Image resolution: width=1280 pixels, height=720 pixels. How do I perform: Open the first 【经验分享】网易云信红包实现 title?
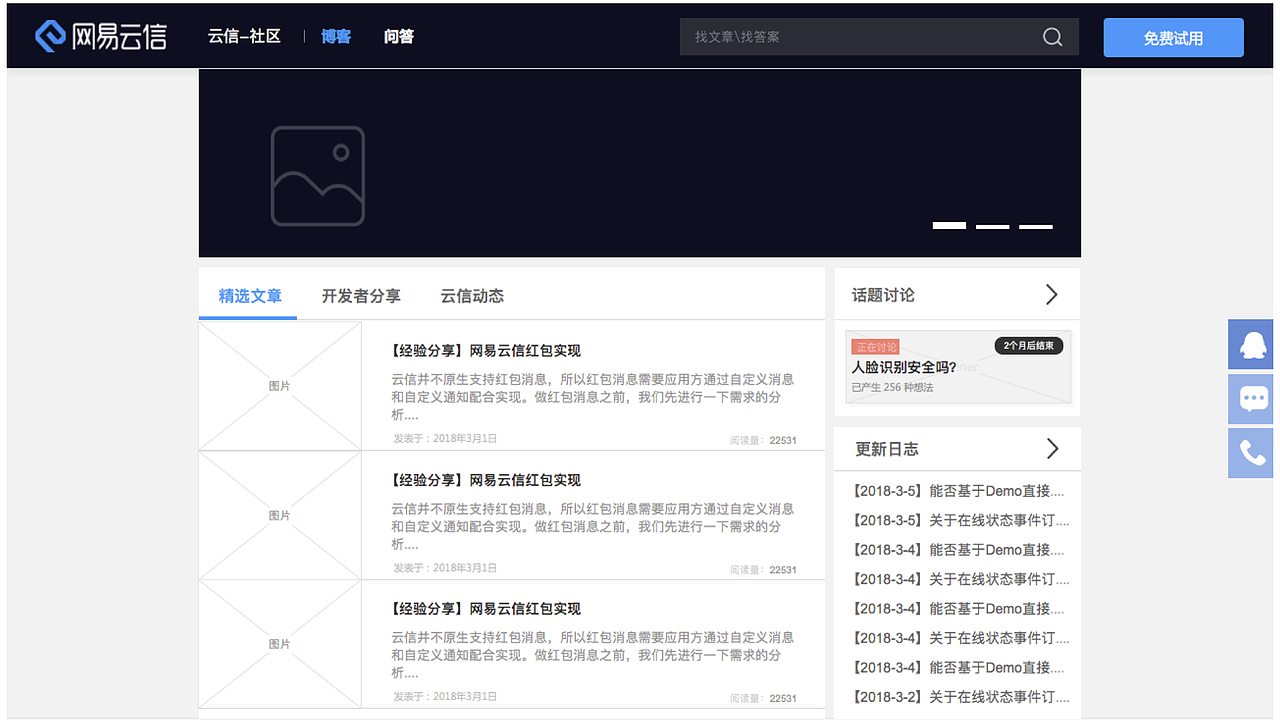pyautogui.click(x=486, y=351)
